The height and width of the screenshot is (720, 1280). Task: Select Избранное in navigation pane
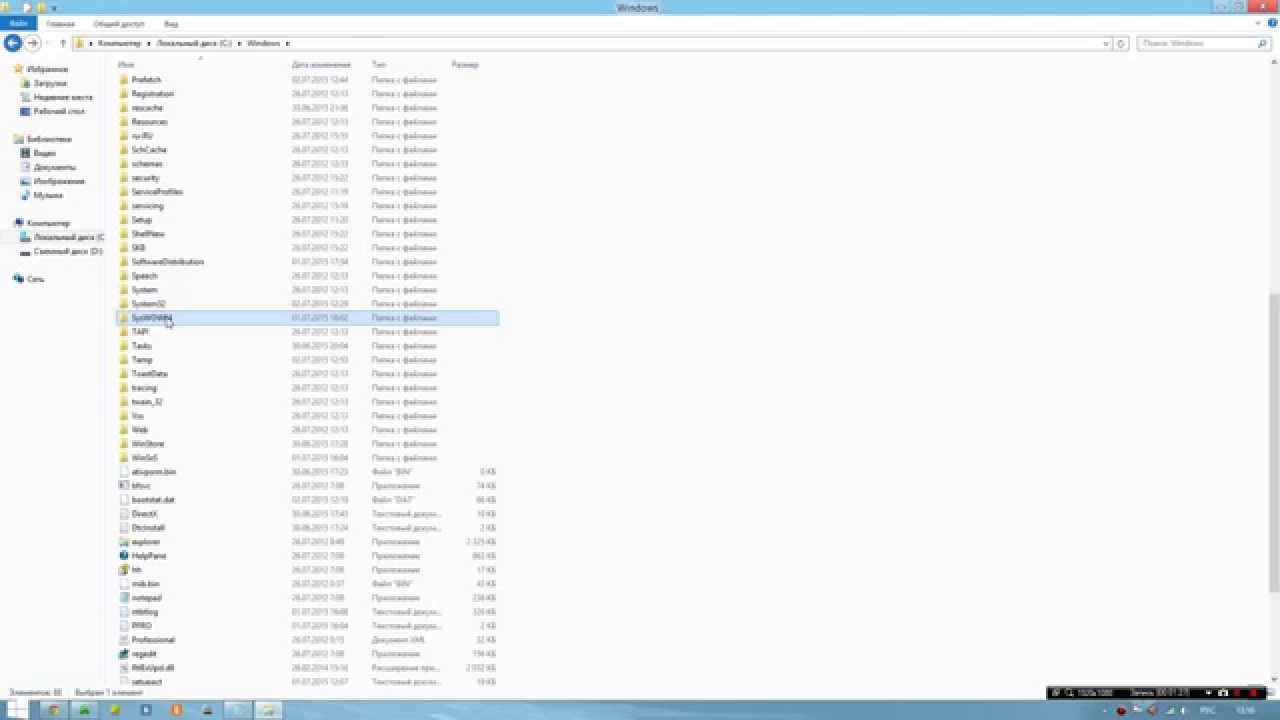pos(48,70)
